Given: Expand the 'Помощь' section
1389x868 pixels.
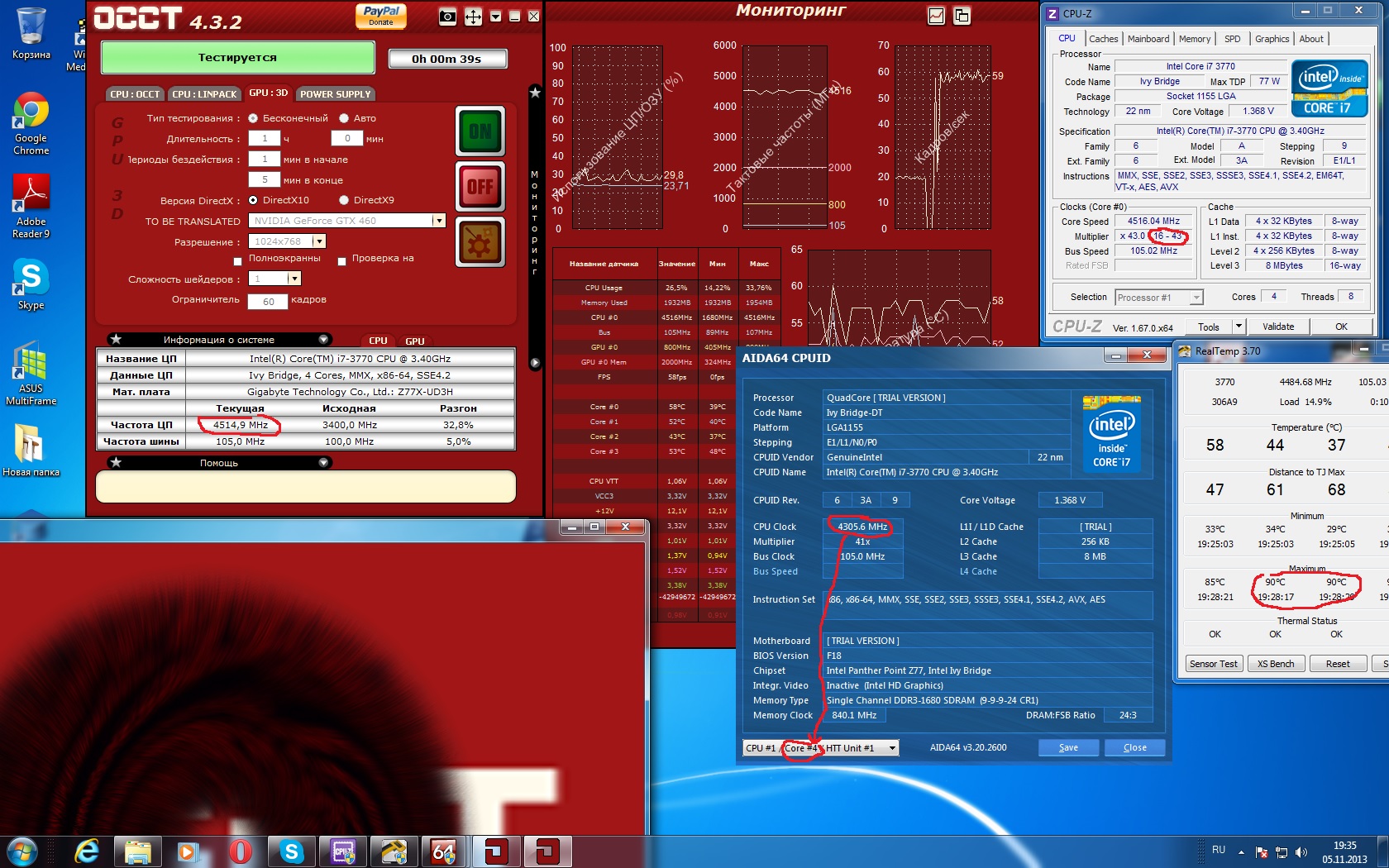Looking at the screenshot, I should [324, 462].
